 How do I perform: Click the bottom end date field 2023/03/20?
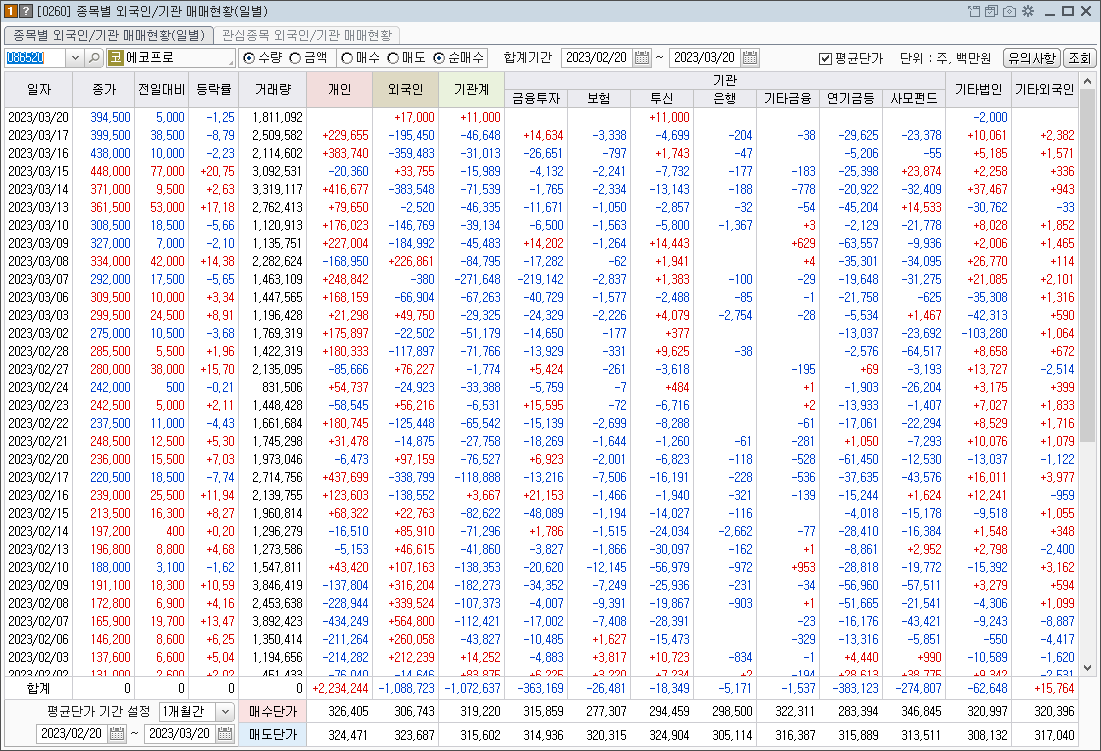[x=180, y=733]
